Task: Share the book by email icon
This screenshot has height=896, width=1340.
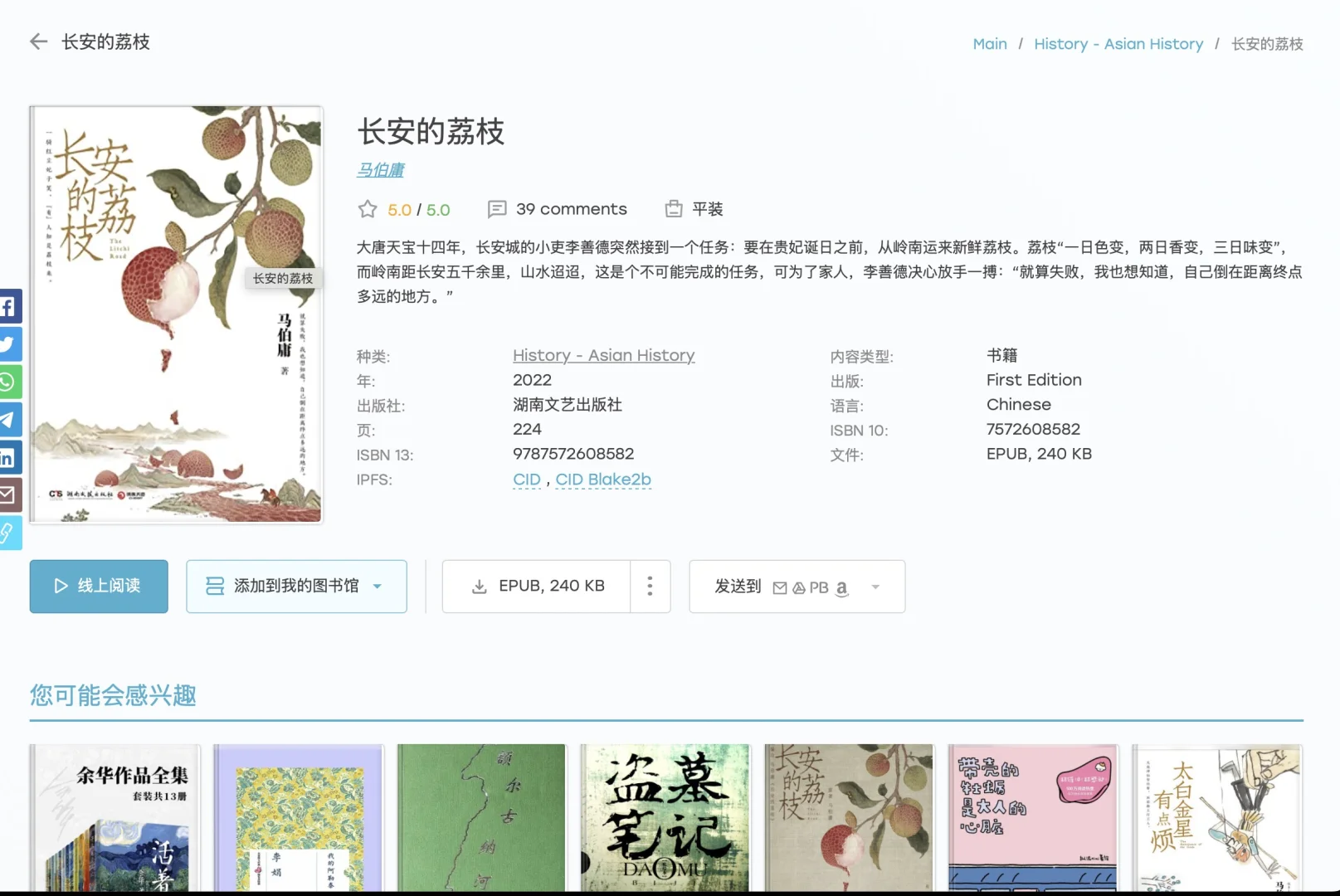Action: [x=9, y=495]
